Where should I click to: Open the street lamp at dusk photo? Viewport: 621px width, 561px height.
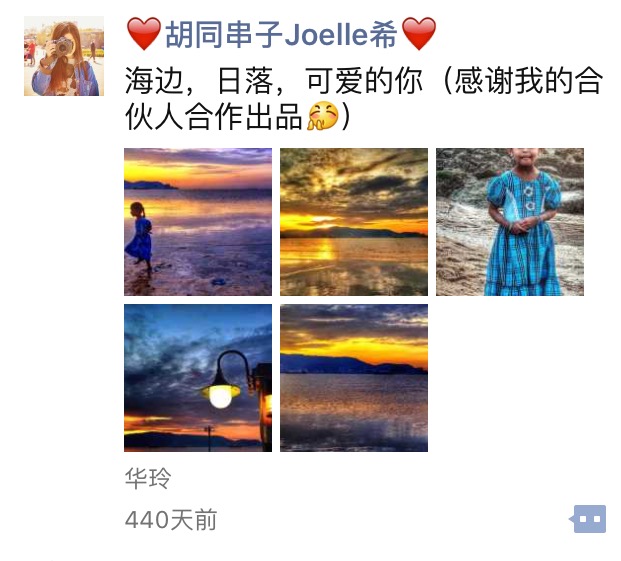click(198, 378)
